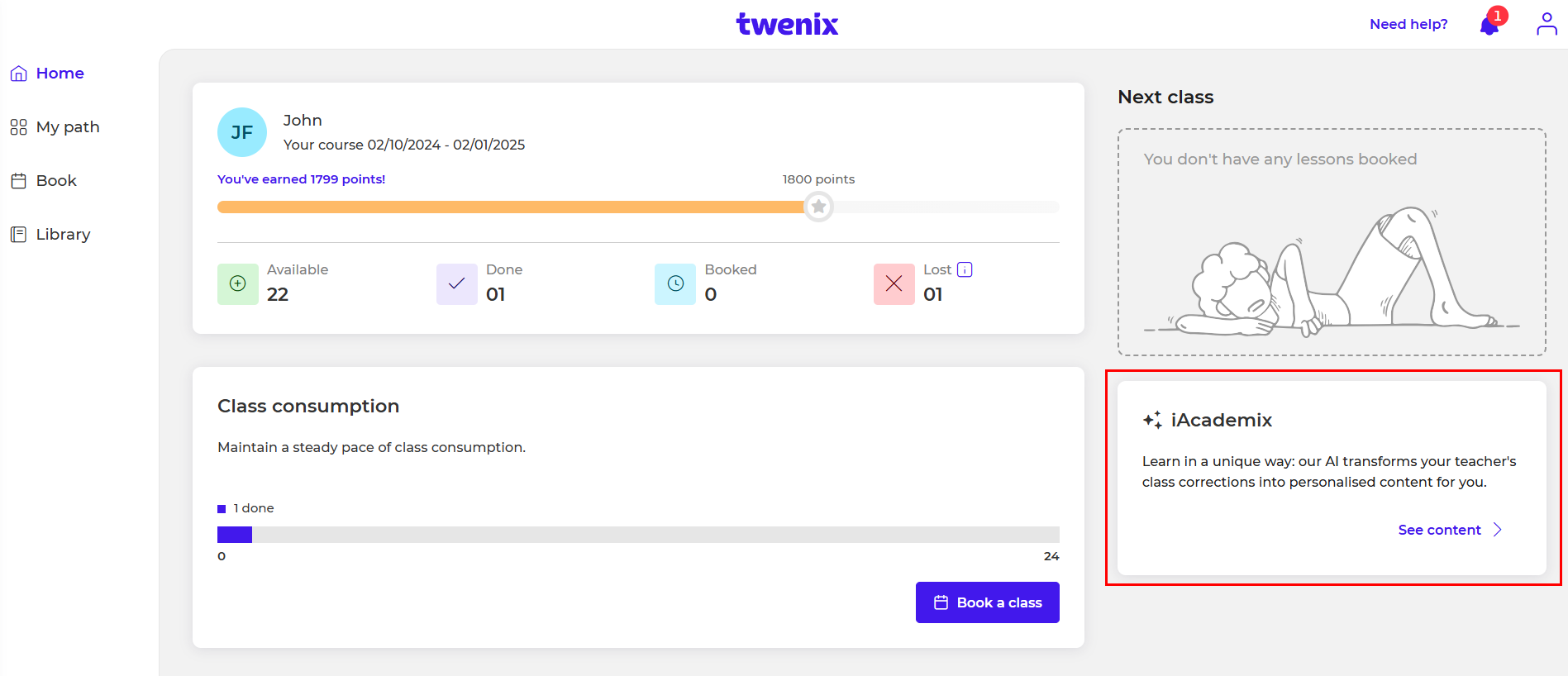Open the user profile icon
This screenshot has width=1568, height=676.
point(1547,24)
